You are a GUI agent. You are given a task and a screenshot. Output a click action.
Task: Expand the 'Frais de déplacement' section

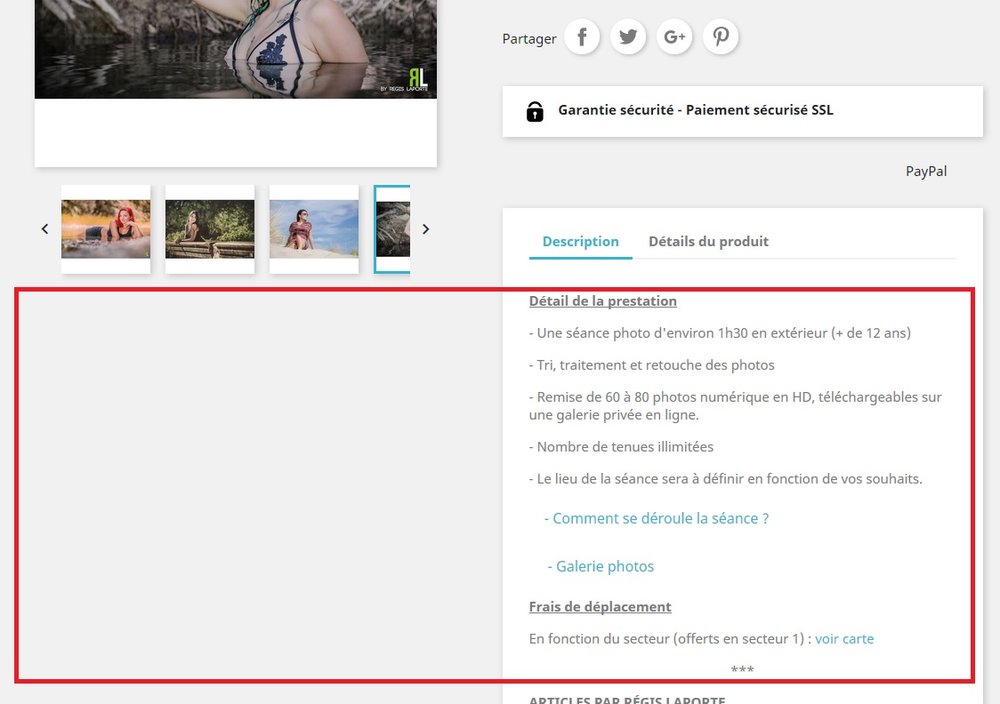point(600,606)
